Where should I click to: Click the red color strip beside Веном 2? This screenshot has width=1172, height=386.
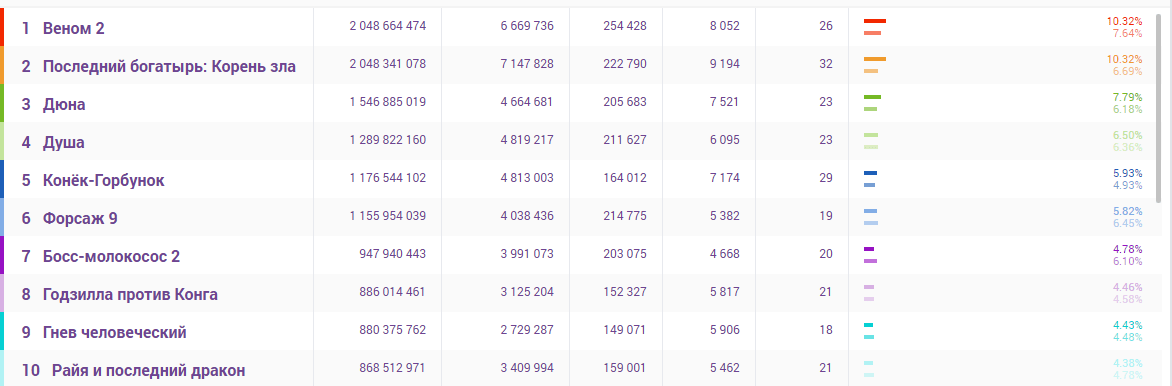[2, 27]
